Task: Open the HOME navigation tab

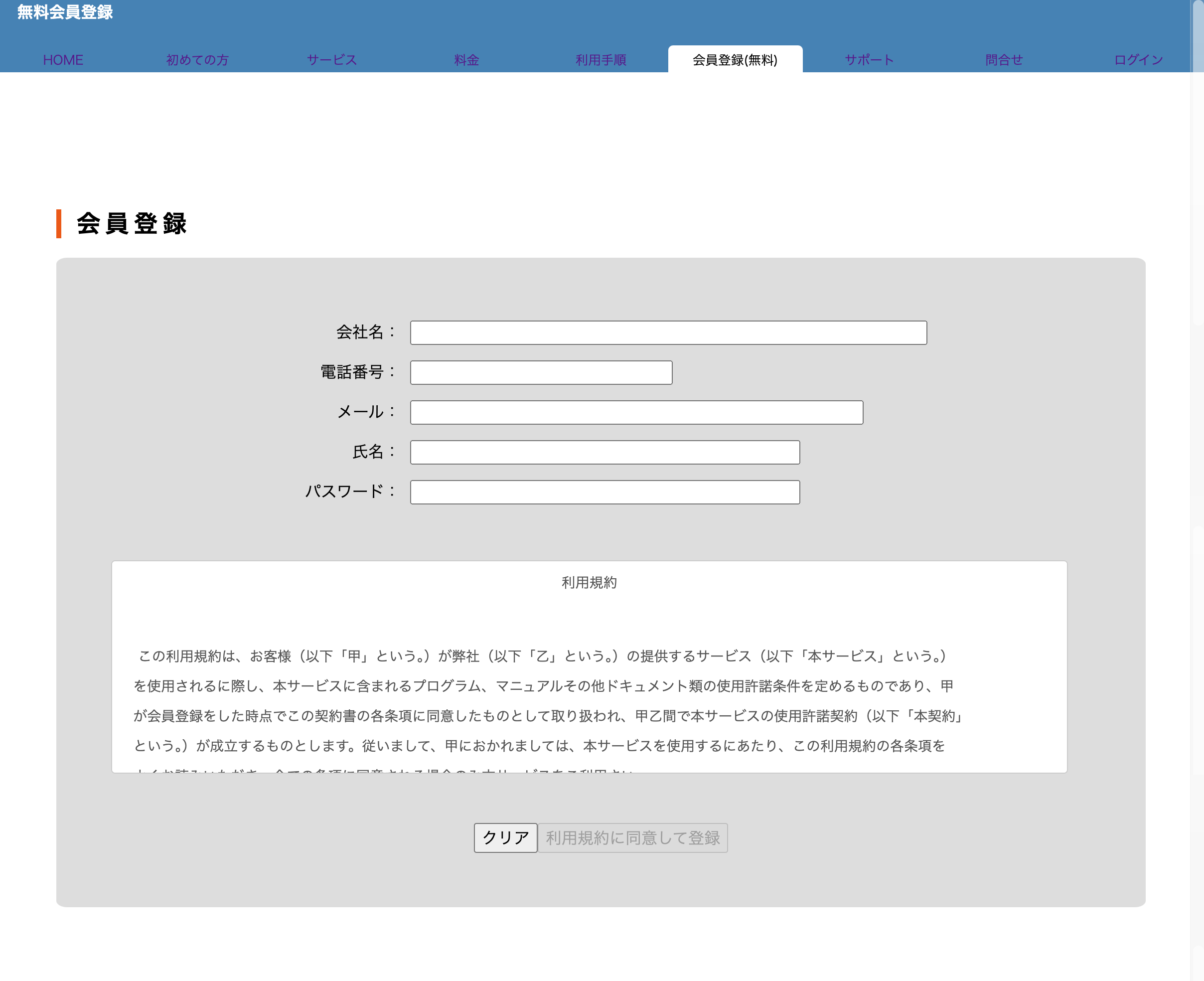Action: [x=63, y=60]
